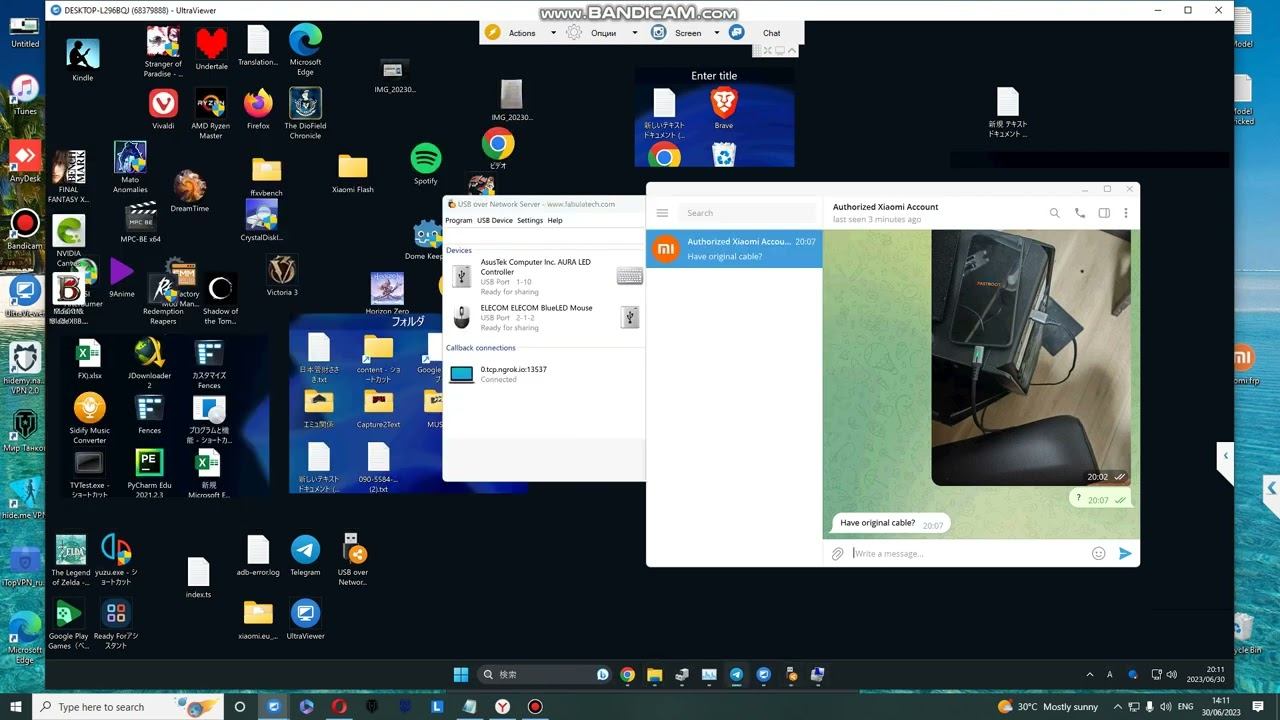Open the local Windows 10 Start menu
Screen dimensions: 1280x720
tap(16, 707)
